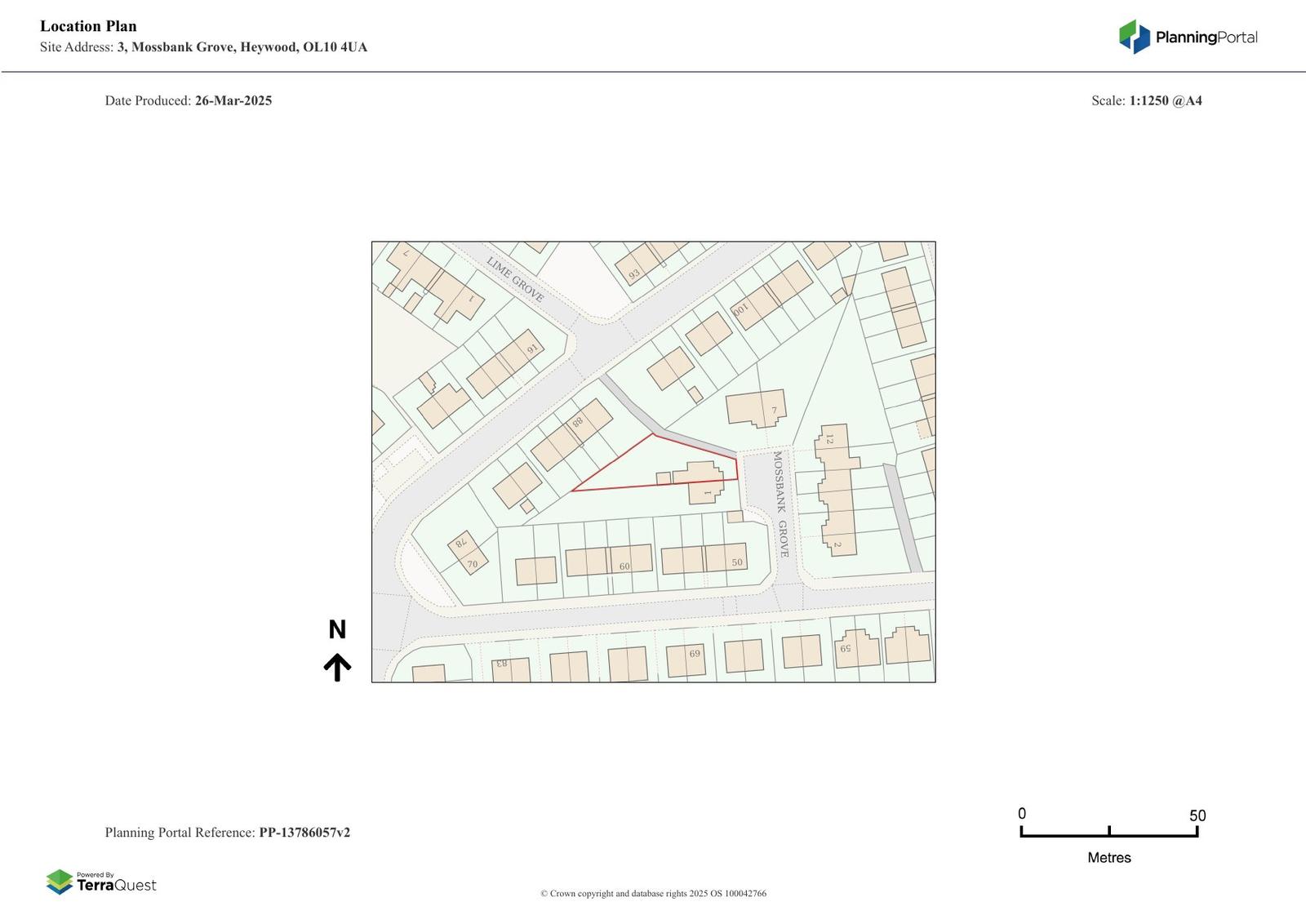The height and width of the screenshot is (924, 1306).
Task: Click the north arrow symbol
Action: click(x=337, y=667)
